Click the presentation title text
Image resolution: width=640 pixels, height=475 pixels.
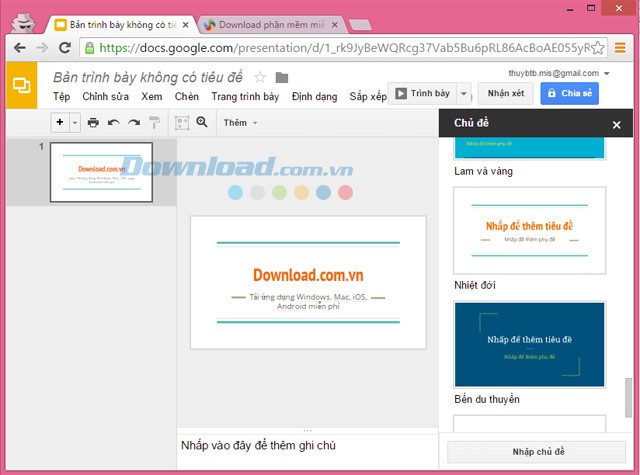click(148, 77)
